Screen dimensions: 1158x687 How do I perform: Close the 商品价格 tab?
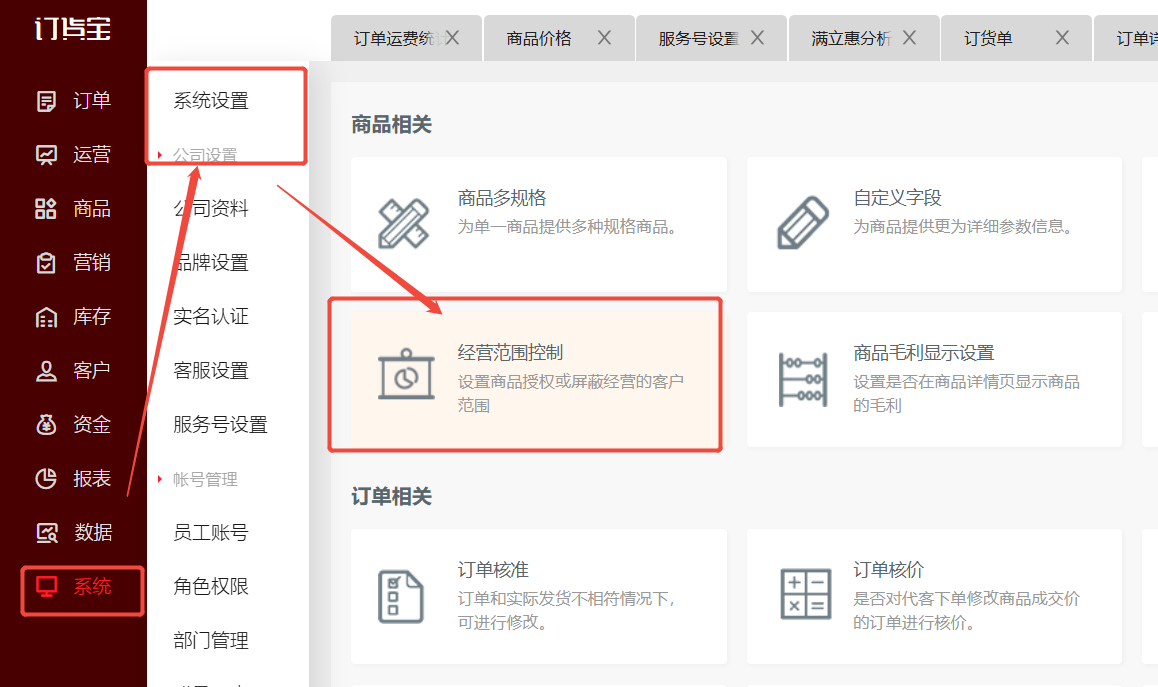[604, 38]
